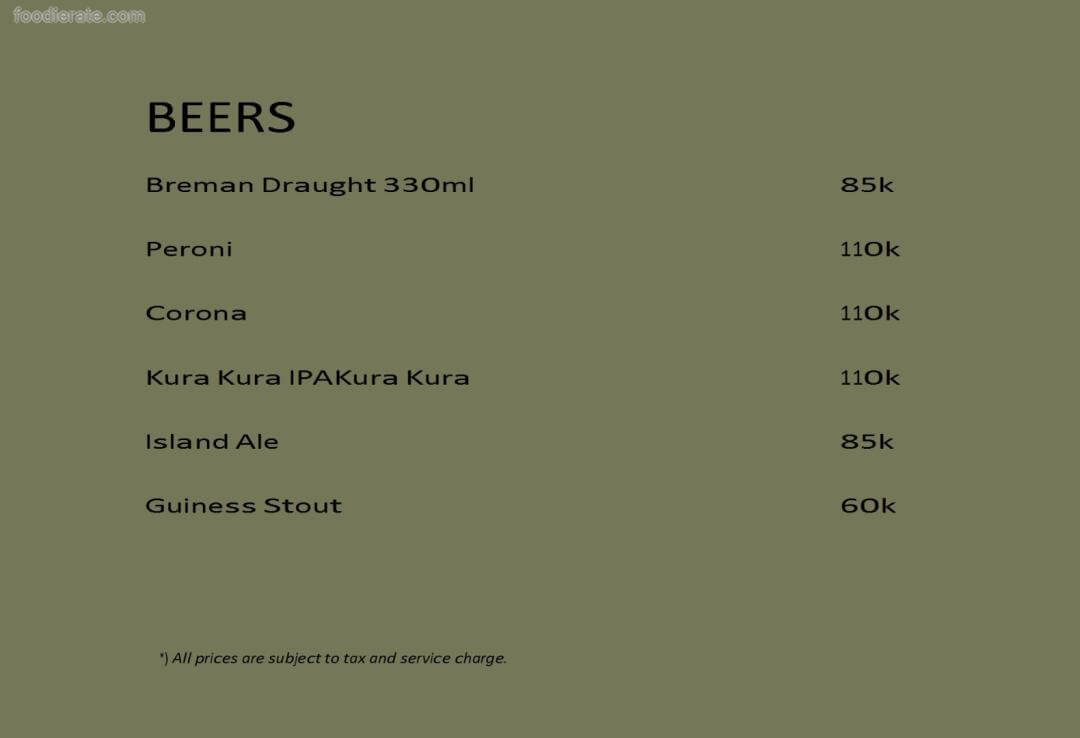
Task: Pick the Island Ale entry
Action: pos(212,442)
